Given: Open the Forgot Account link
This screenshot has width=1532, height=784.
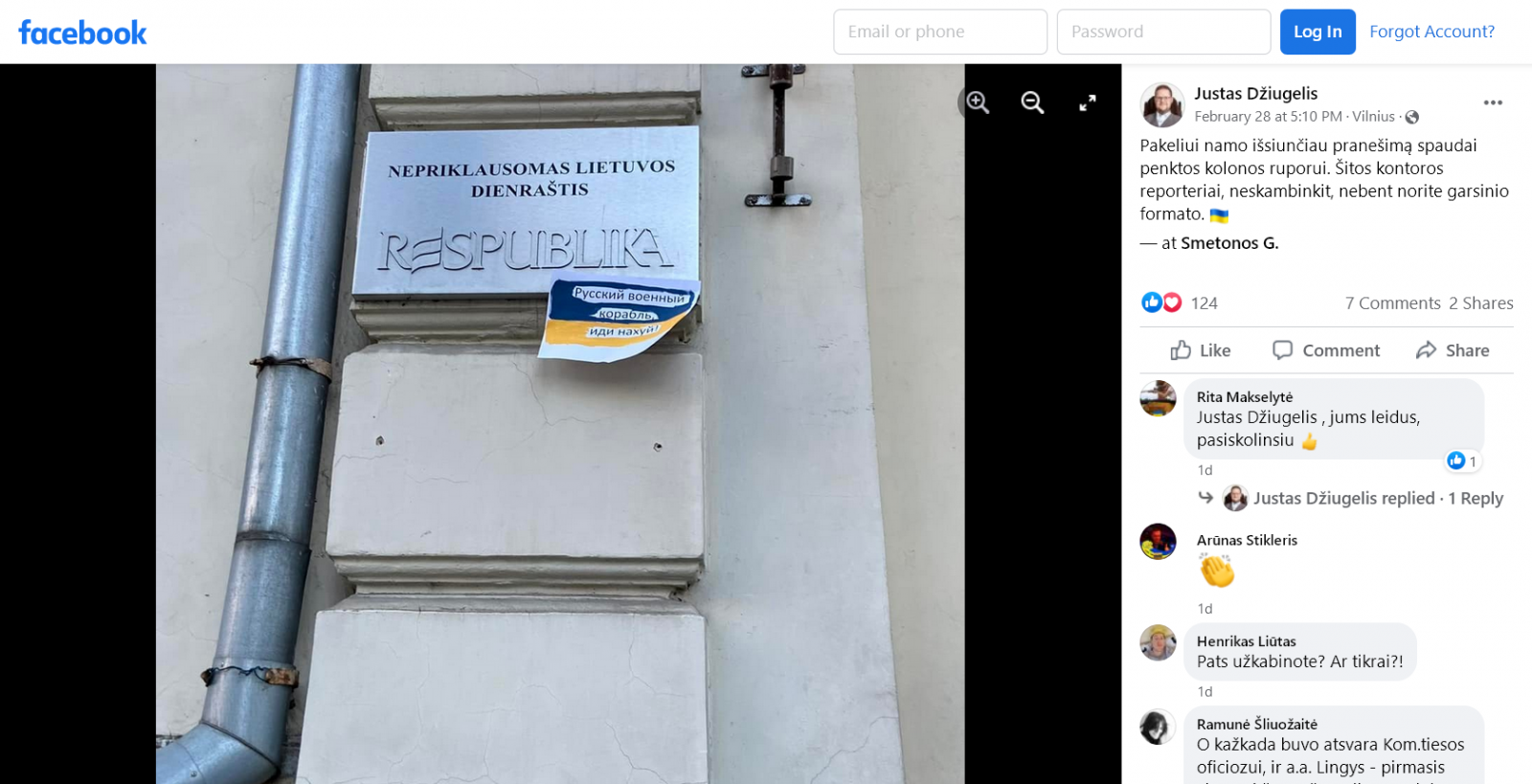Looking at the screenshot, I should coord(1431,32).
